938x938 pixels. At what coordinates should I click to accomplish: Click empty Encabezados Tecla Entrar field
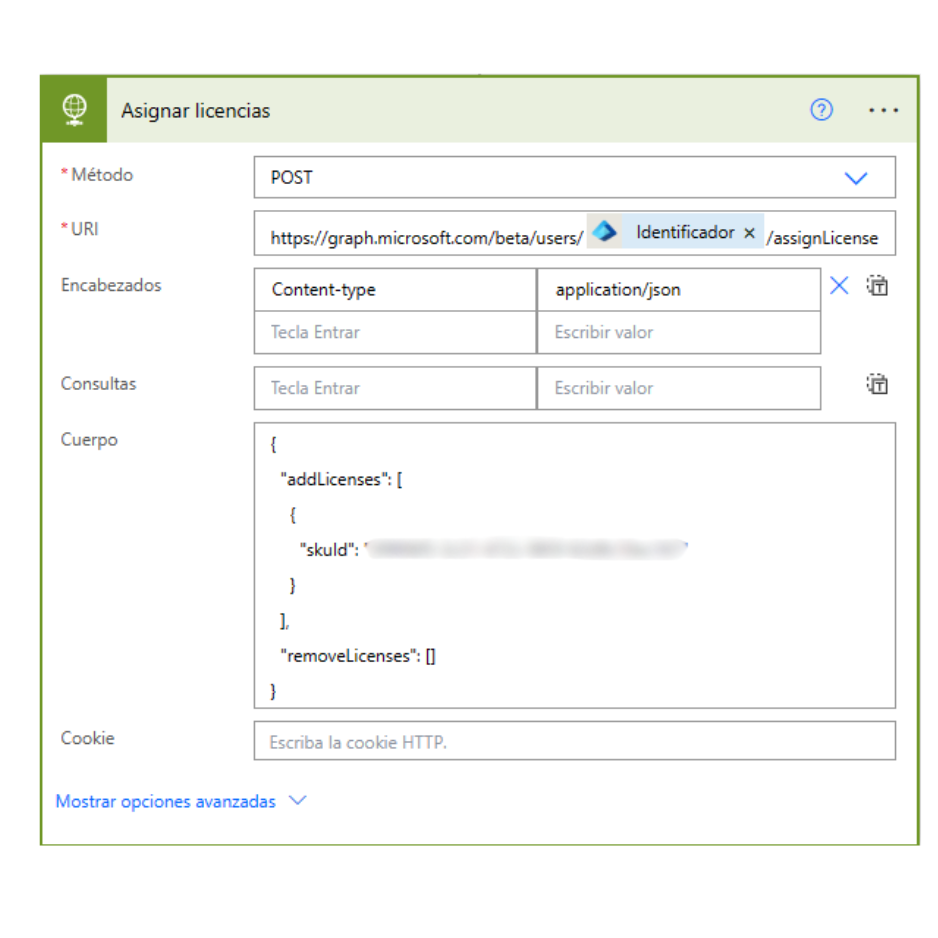[x=395, y=332]
